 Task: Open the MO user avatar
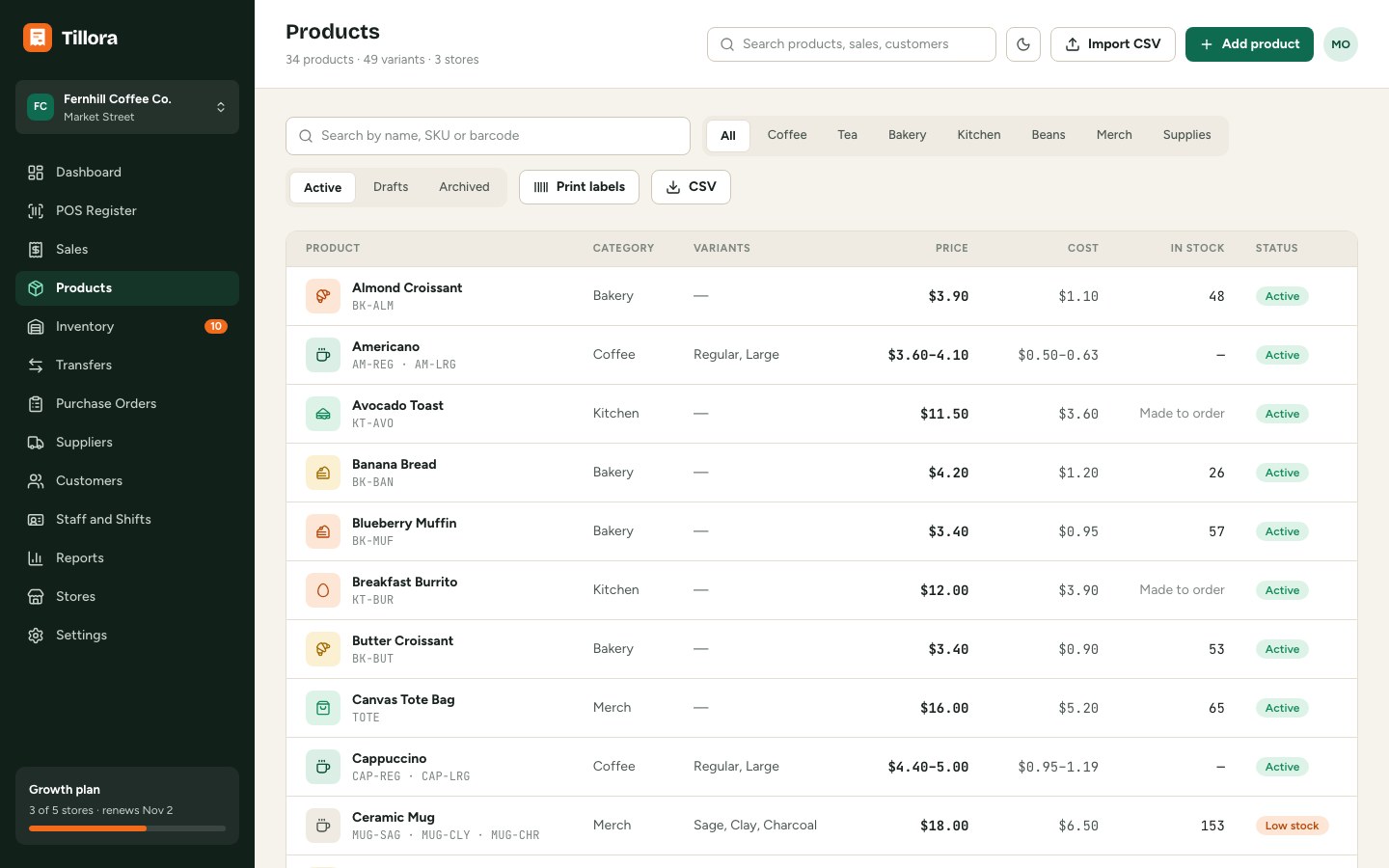[x=1341, y=44]
